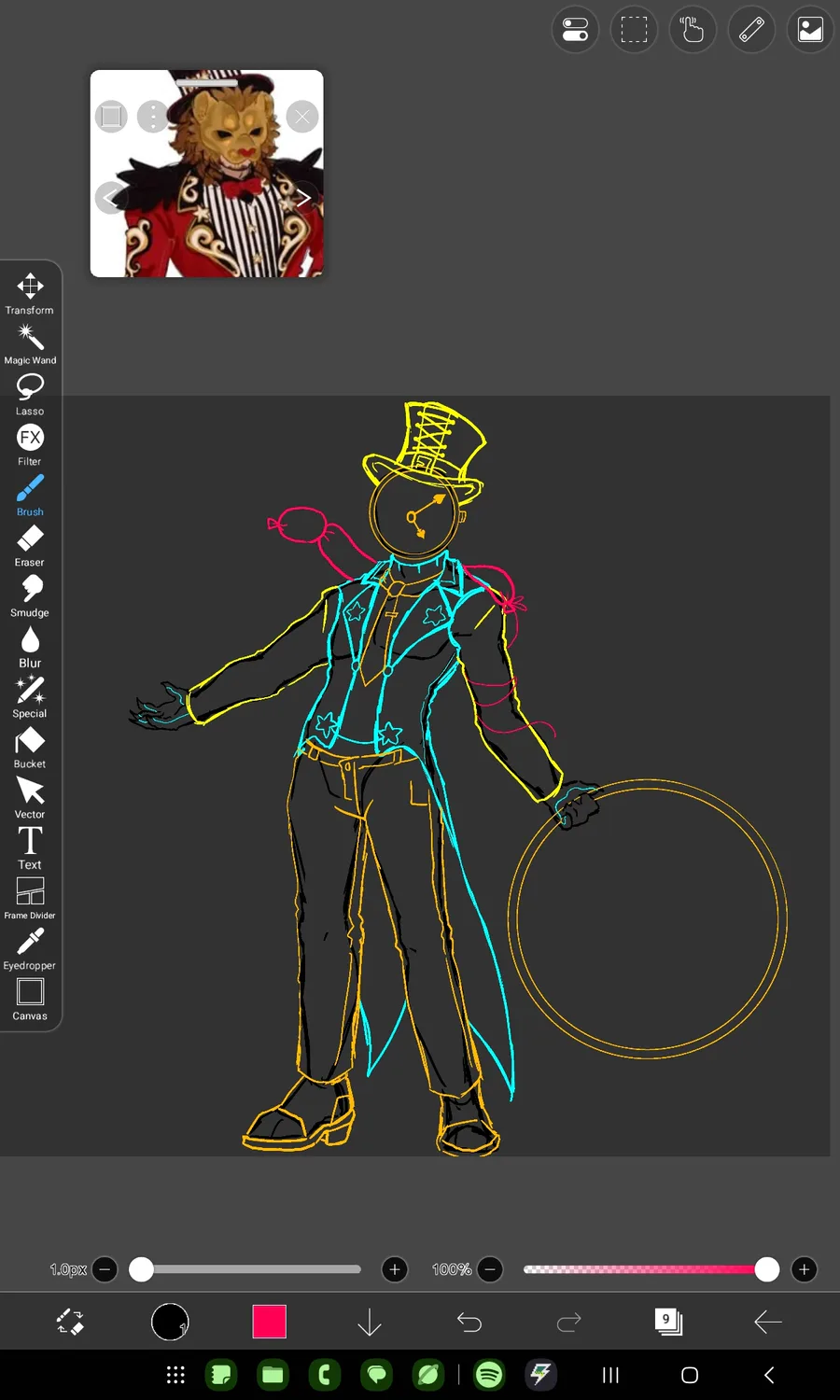Click the brush thickness slider

tap(245, 1269)
